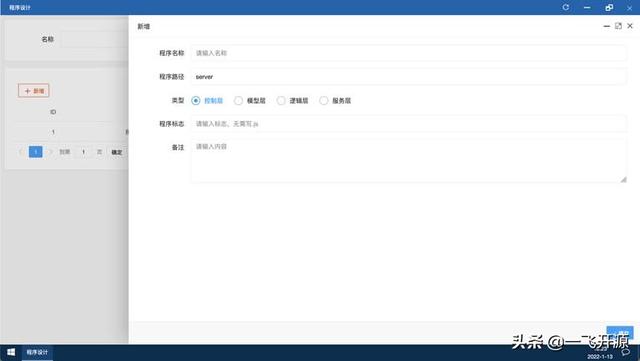Click the table row with ID 1
Image resolution: width=640 pixels, height=361 pixels.
pyautogui.click(x=70, y=132)
